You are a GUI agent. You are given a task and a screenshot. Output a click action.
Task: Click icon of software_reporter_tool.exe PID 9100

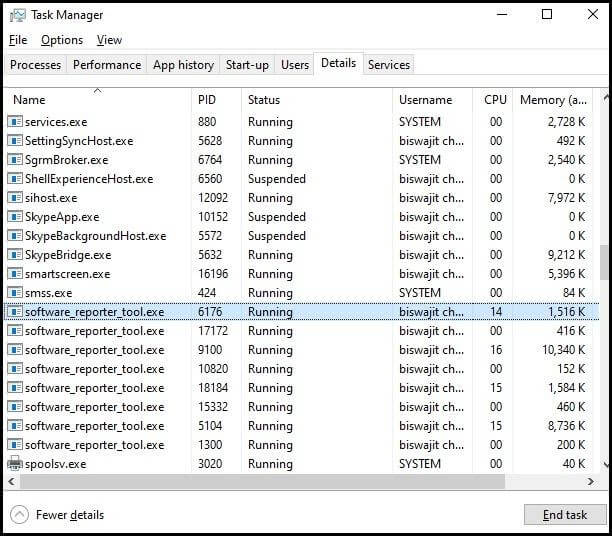point(15,350)
